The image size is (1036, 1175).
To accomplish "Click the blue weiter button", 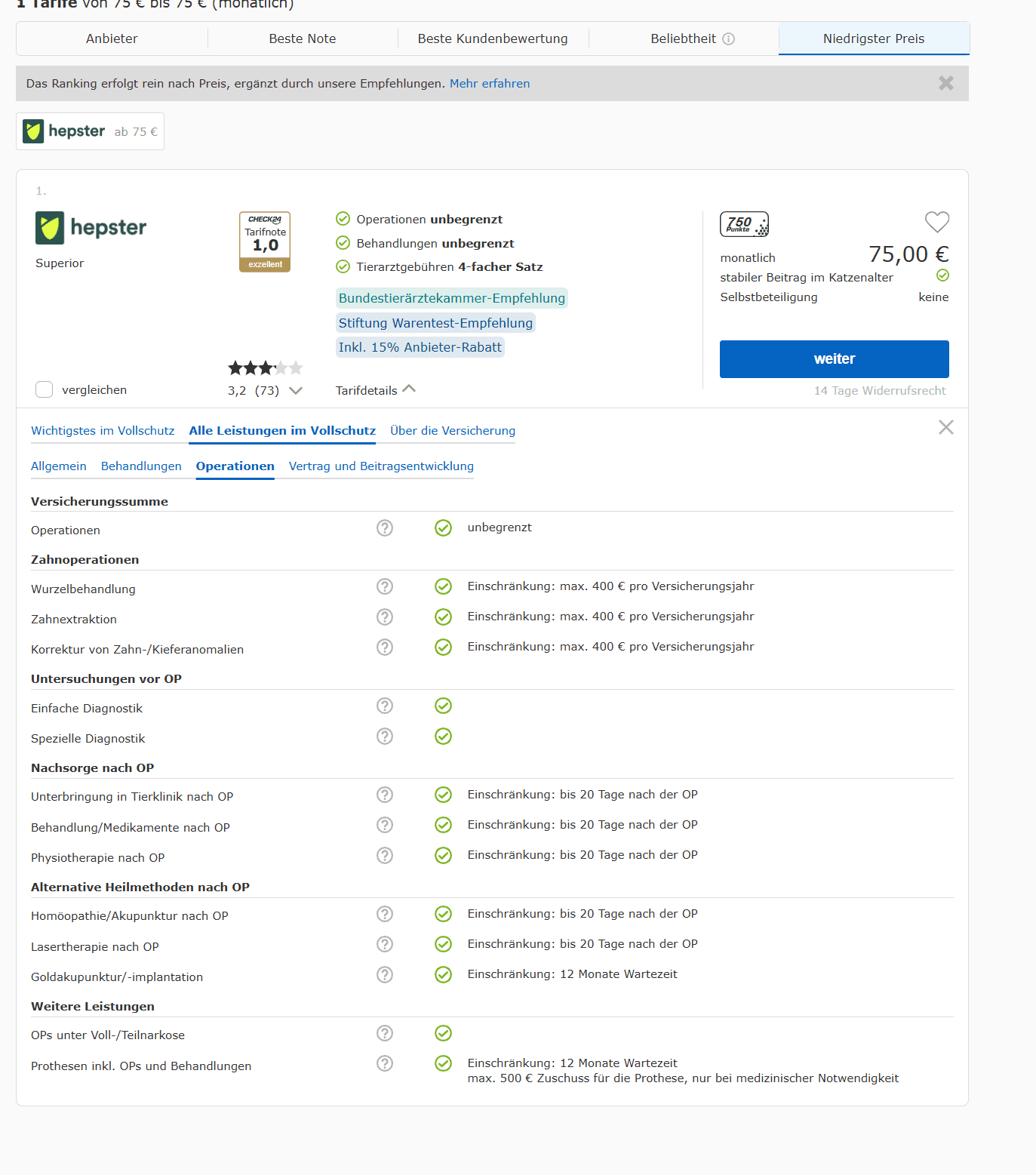I will 834,359.
